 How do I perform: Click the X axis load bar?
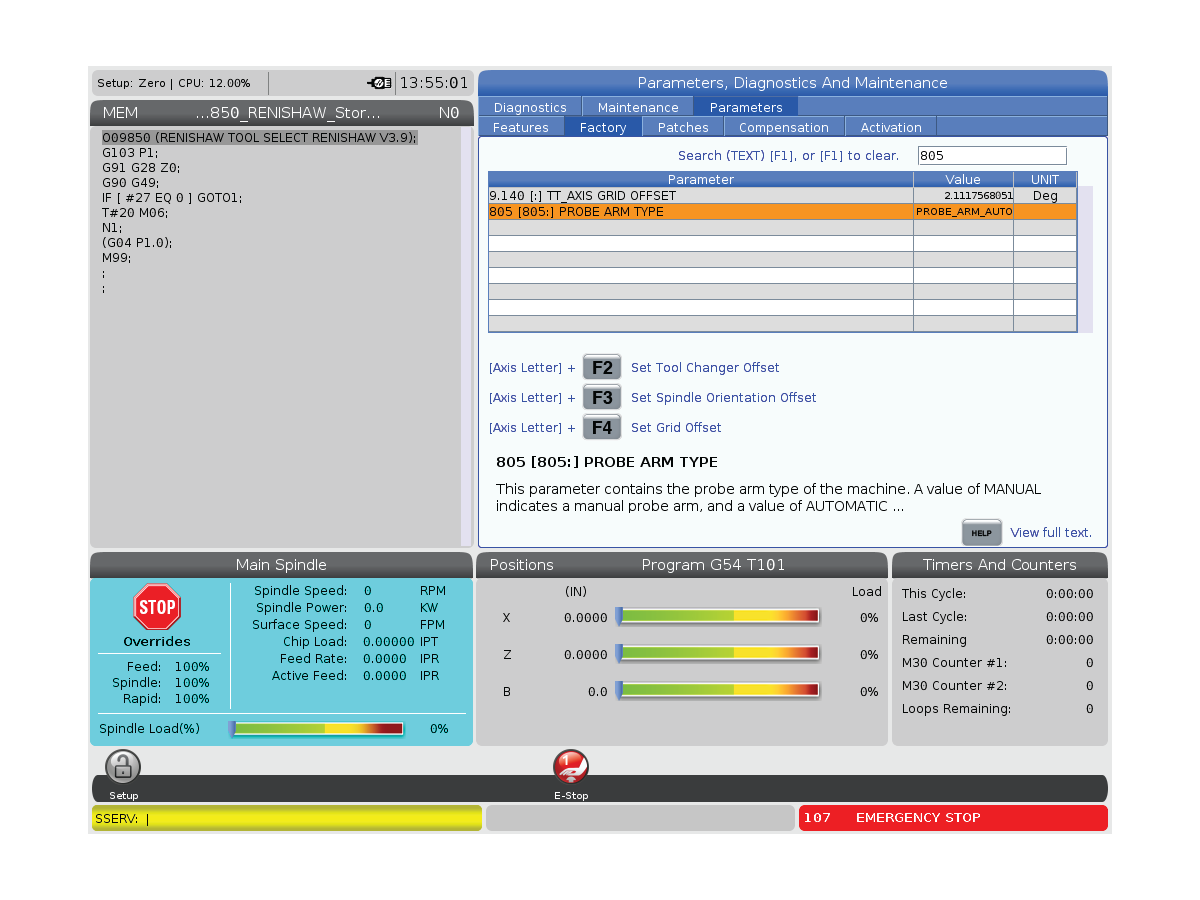[717, 616]
